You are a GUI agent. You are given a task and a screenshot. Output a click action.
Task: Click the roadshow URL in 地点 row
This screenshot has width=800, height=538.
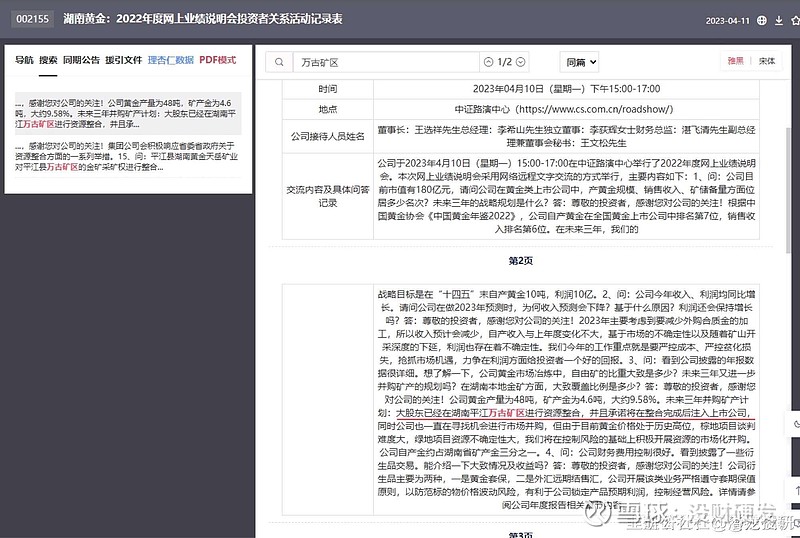(596, 109)
